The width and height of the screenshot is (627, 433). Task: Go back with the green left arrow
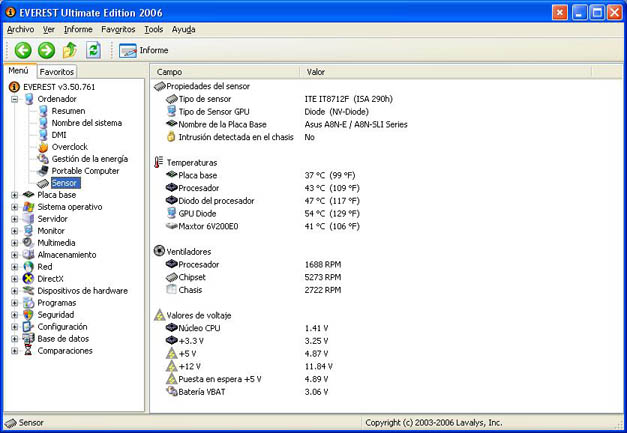point(23,50)
